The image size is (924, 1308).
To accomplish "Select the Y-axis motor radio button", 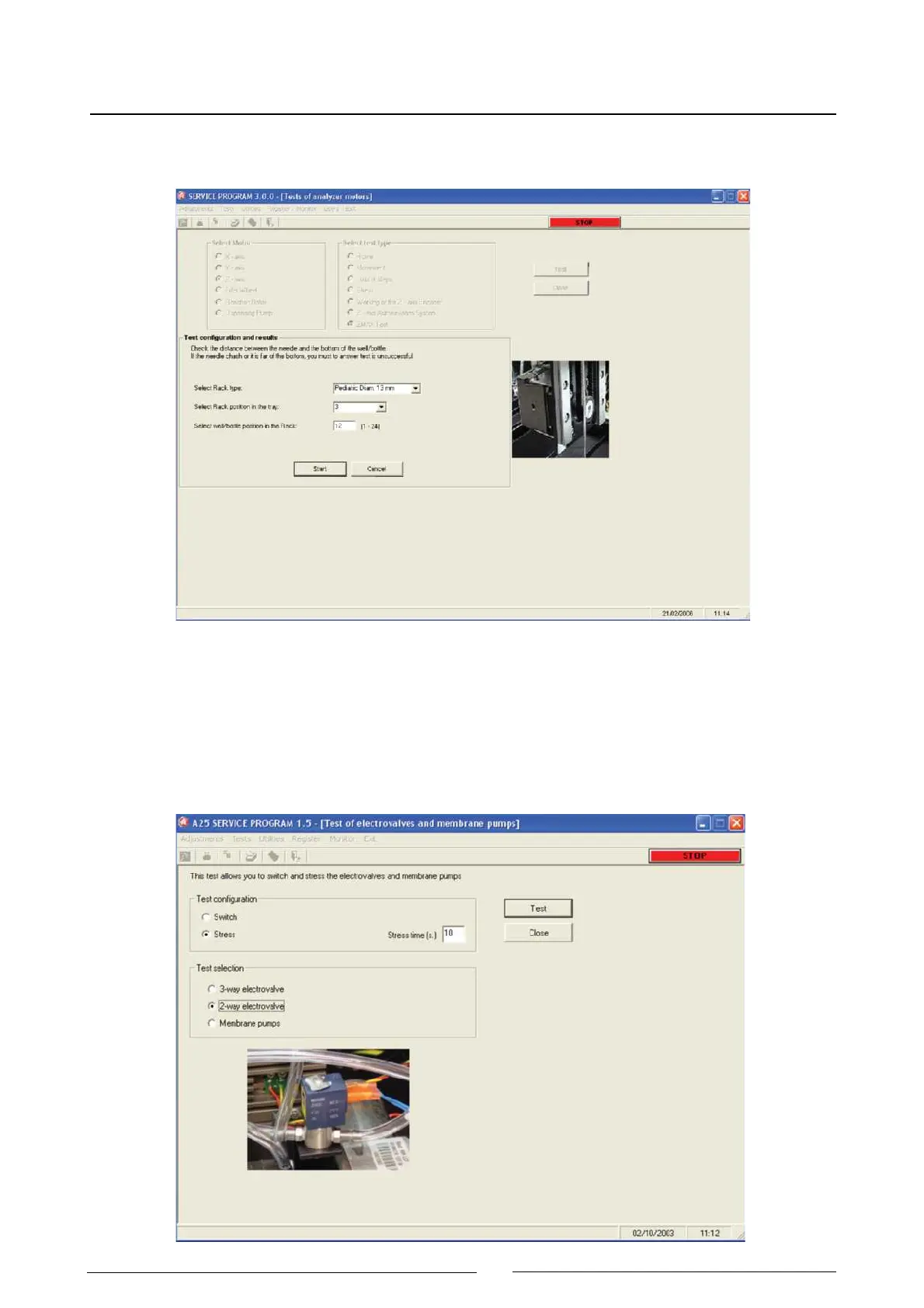I will 219,267.
